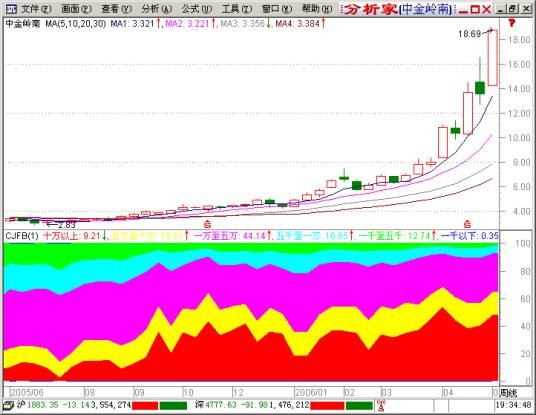Click the tall 18.69 high candlestick
Viewport: 536px width, 415px height.
492,58
